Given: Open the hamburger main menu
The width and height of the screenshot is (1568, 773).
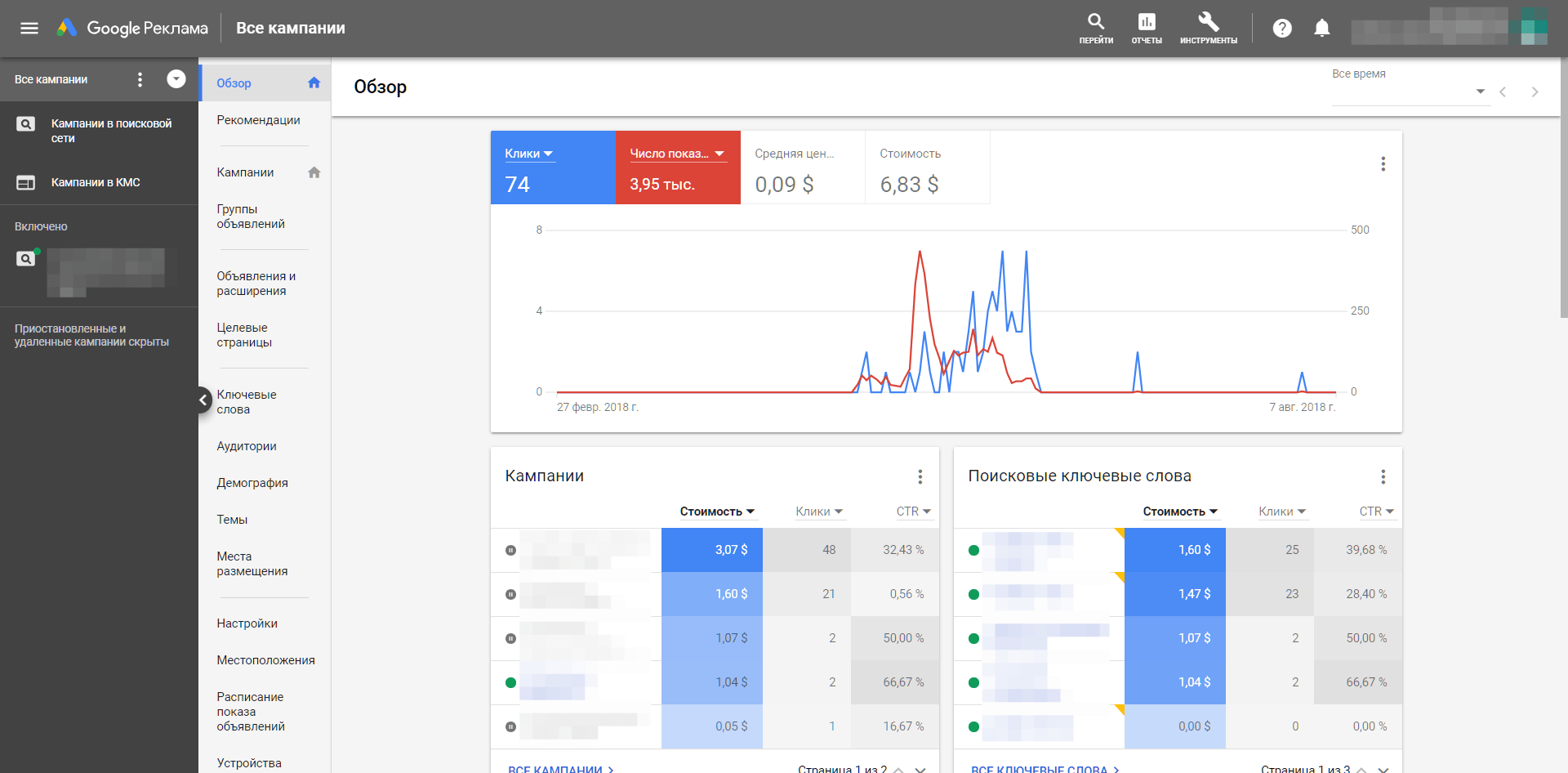Looking at the screenshot, I should click(x=29, y=29).
